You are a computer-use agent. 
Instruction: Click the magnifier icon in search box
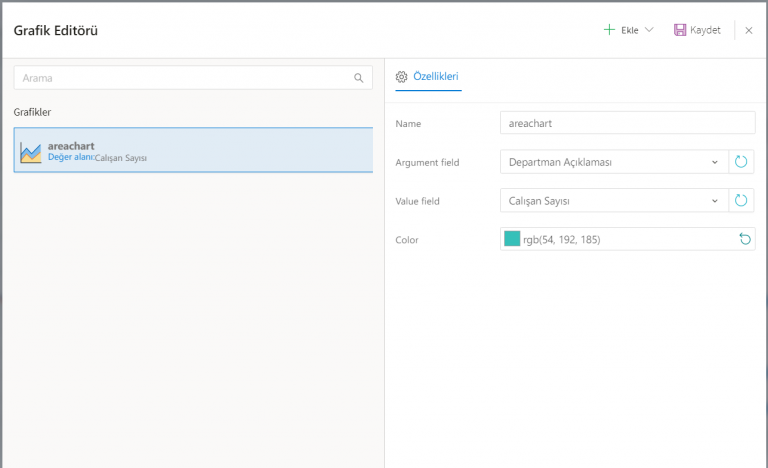tap(359, 77)
